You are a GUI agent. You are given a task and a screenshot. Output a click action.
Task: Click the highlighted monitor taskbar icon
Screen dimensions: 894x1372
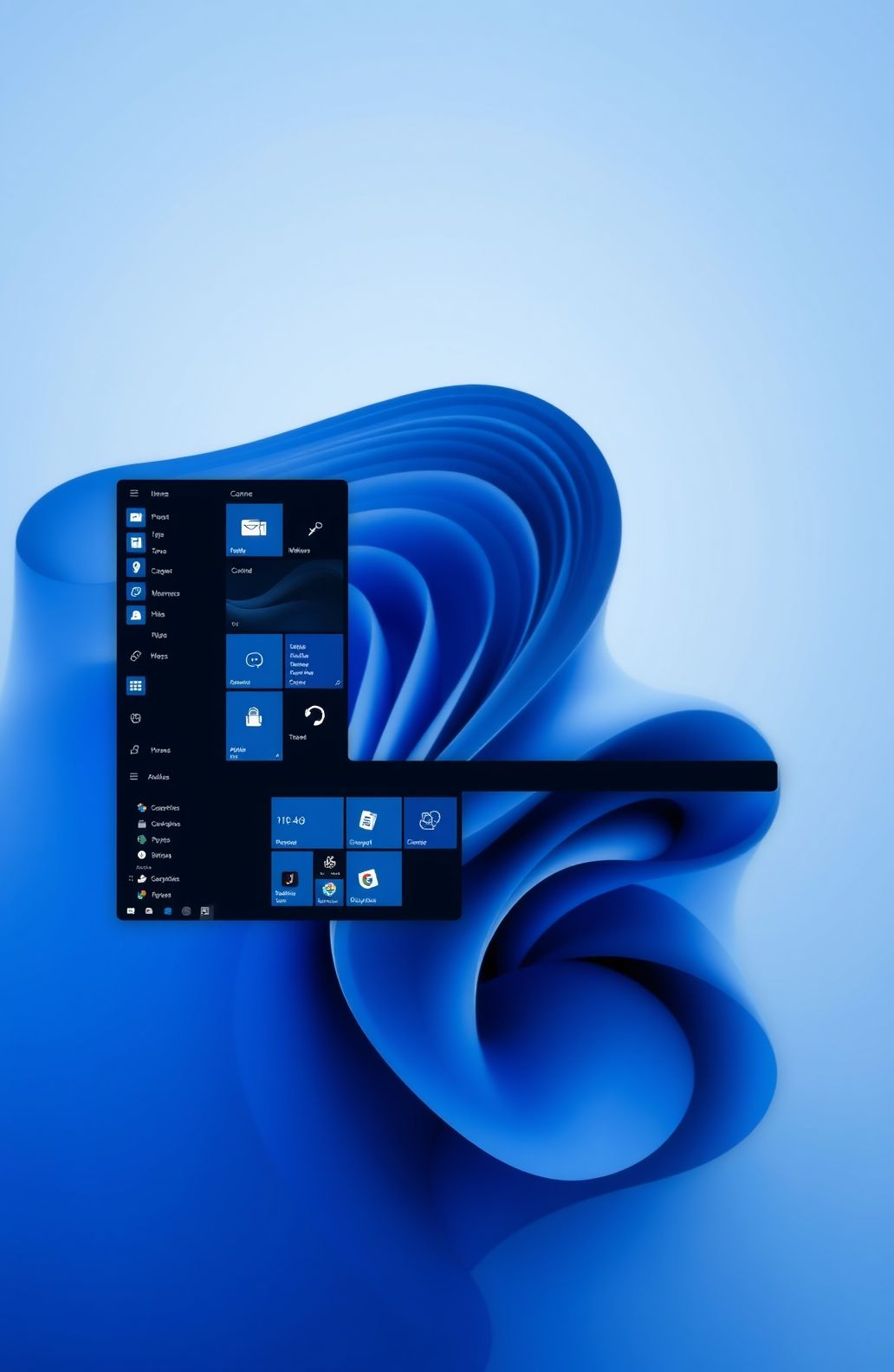(x=205, y=911)
